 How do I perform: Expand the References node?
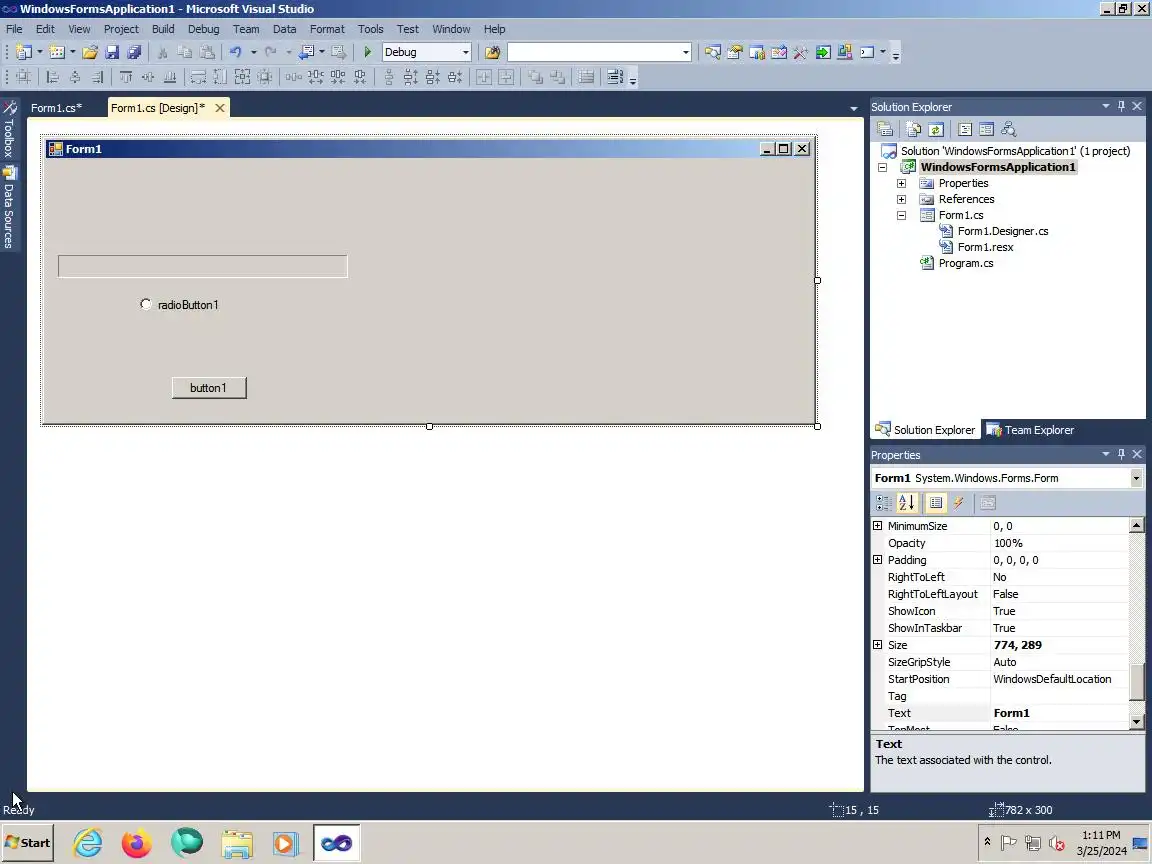901,200
